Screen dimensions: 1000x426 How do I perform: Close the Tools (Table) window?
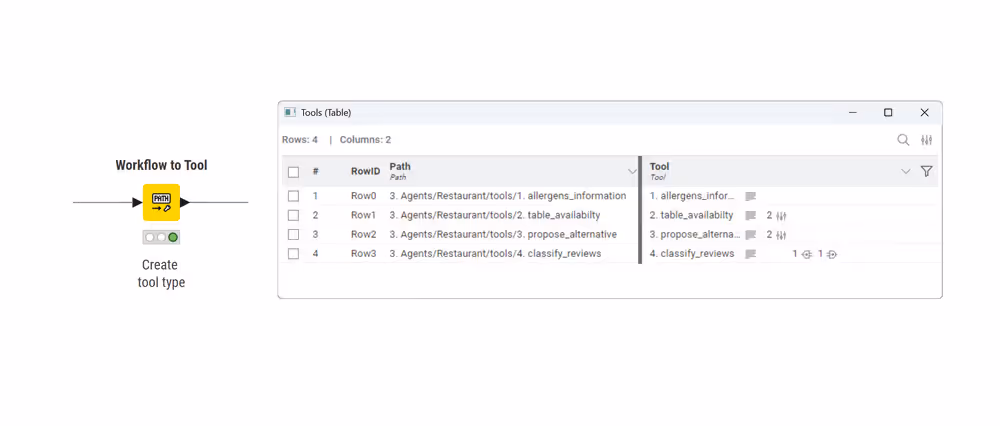coord(924,112)
